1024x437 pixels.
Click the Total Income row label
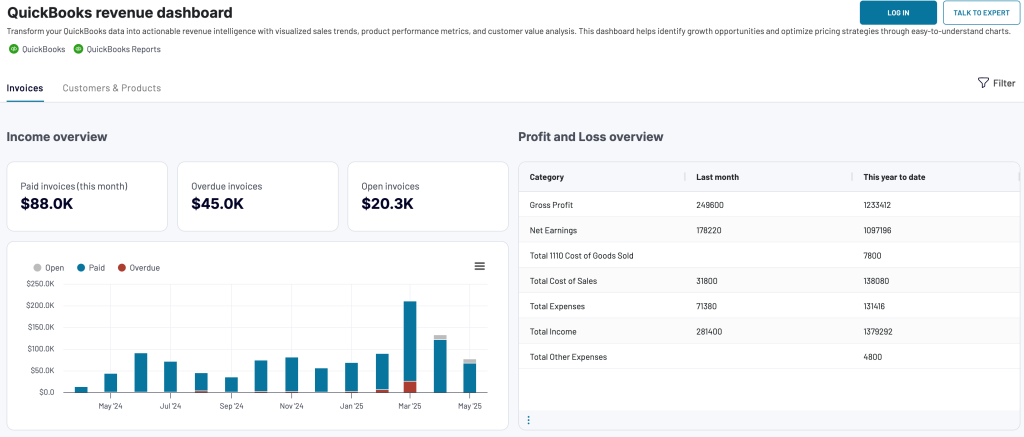552,332
